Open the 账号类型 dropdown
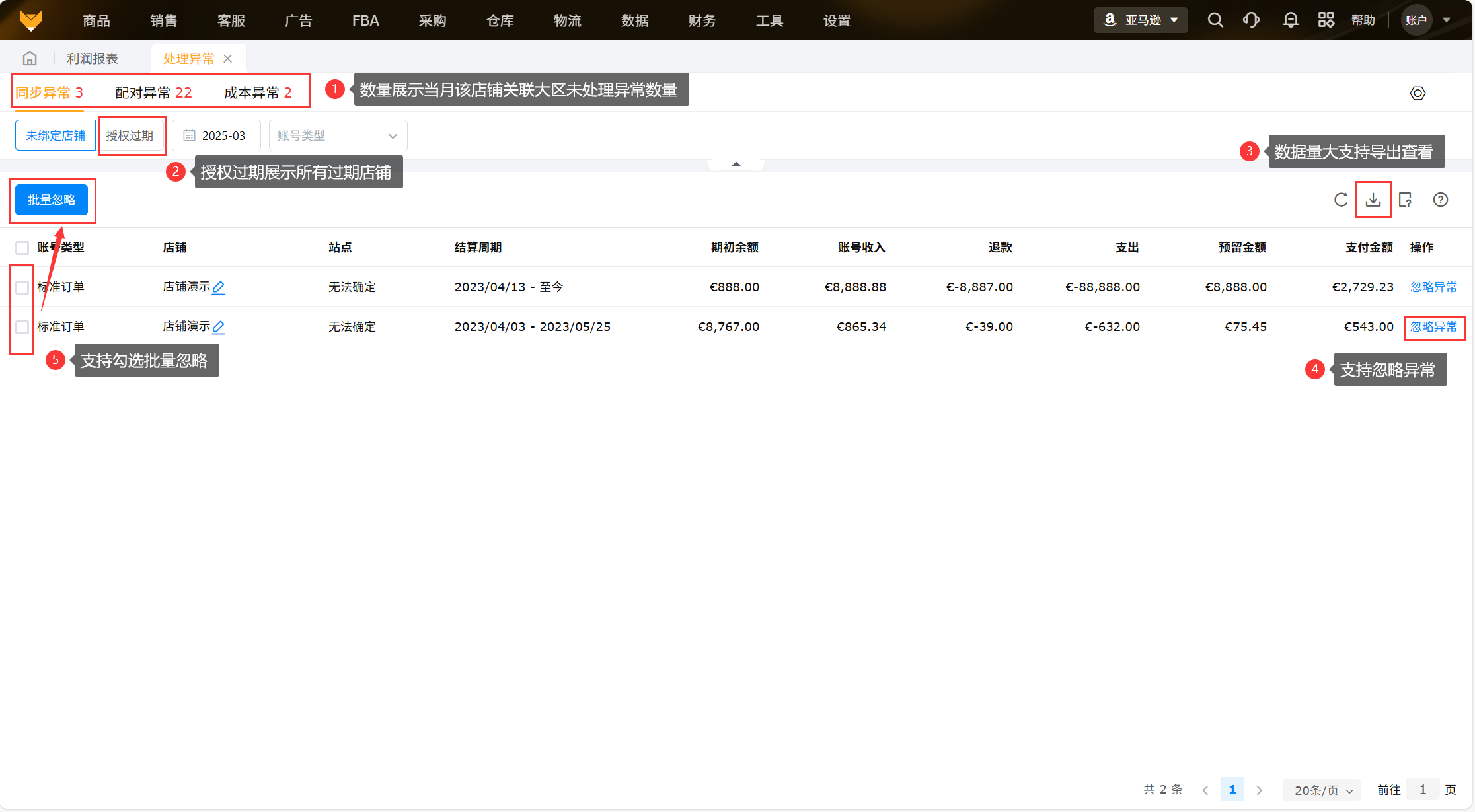 (338, 135)
